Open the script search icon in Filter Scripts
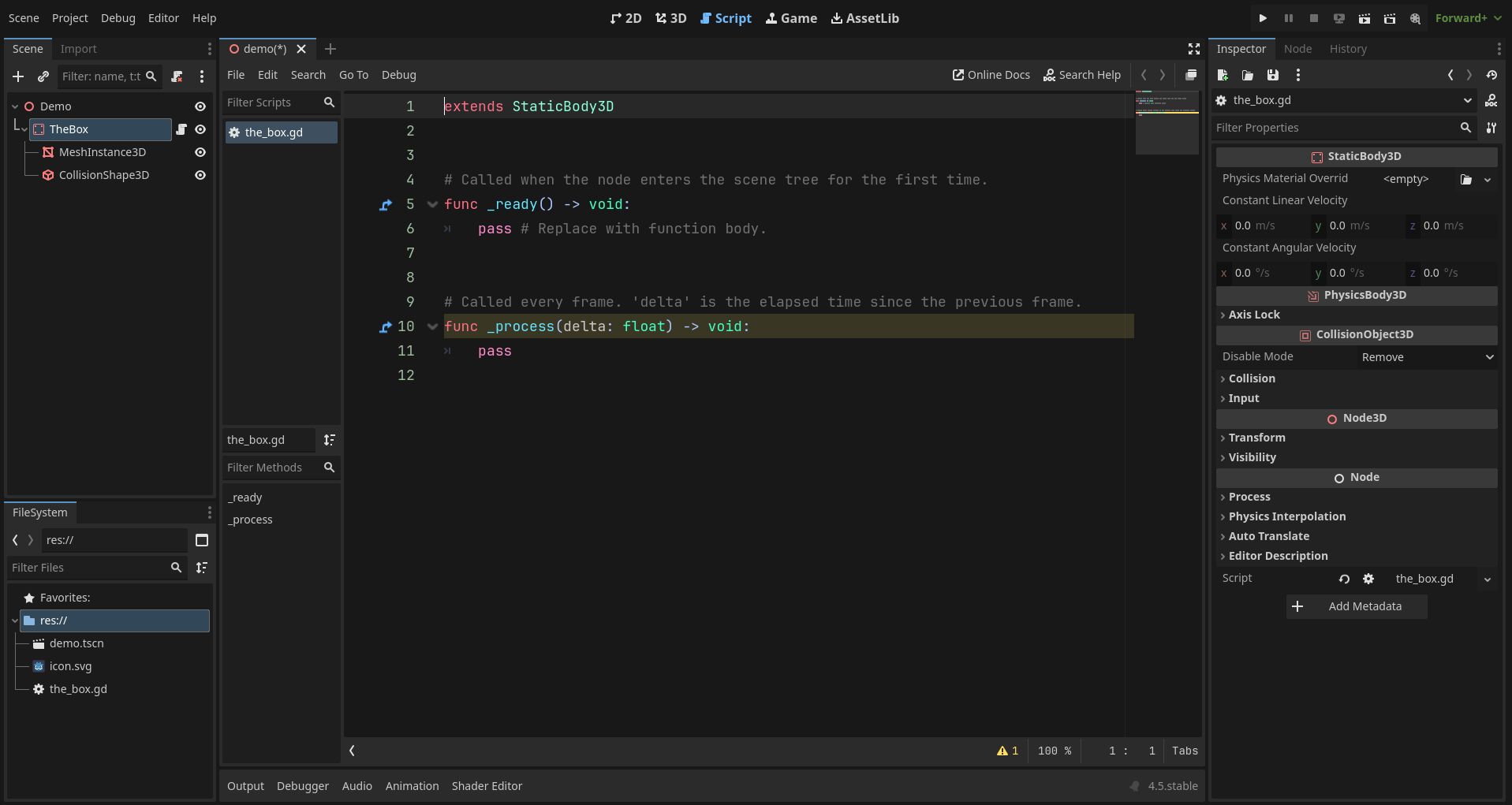The image size is (1512, 805). pyautogui.click(x=329, y=102)
